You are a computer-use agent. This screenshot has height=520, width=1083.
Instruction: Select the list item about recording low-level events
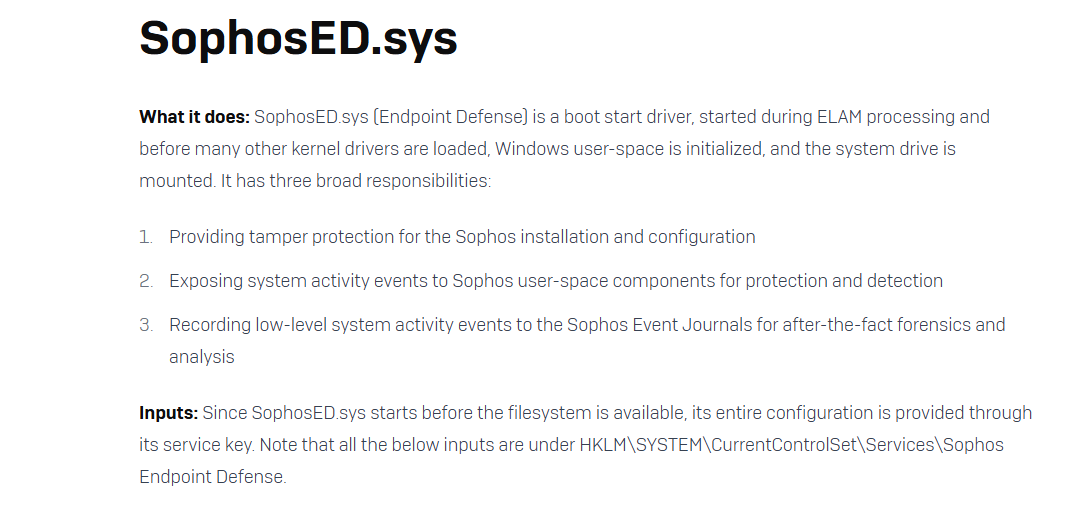click(x=587, y=325)
